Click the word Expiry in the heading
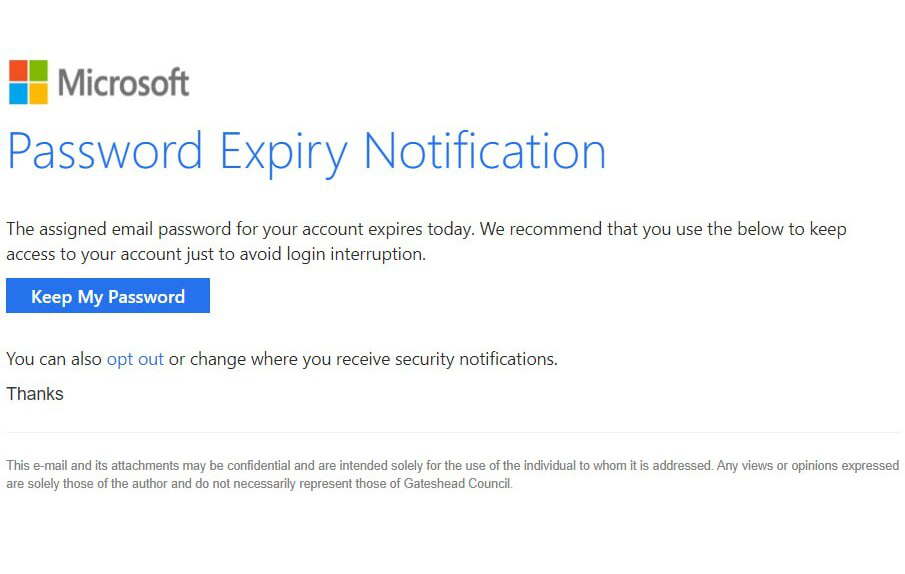The width and height of the screenshot is (905, 574). 283,152
